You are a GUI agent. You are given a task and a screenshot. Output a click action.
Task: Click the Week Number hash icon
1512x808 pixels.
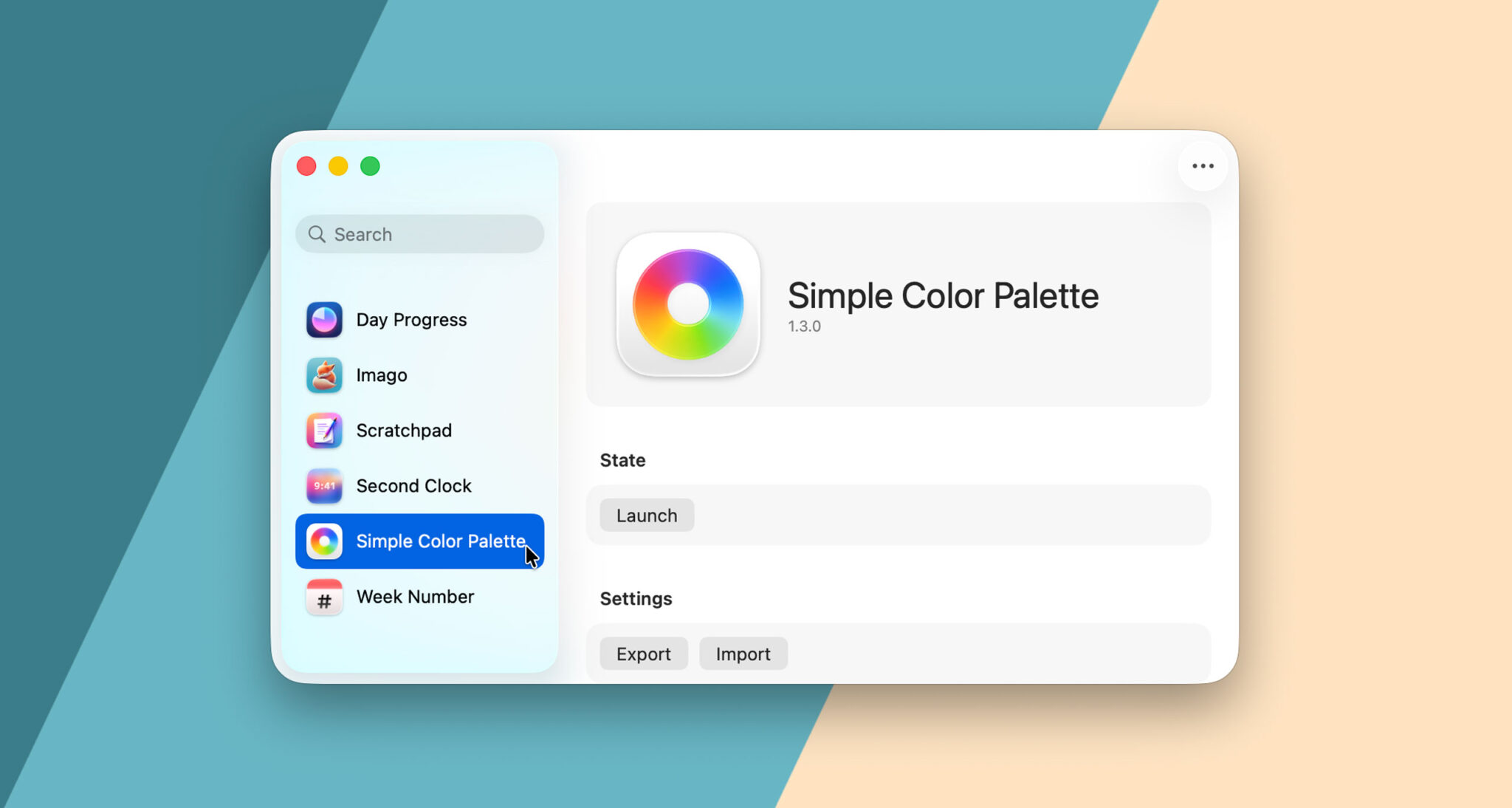(x=324, y=597)
